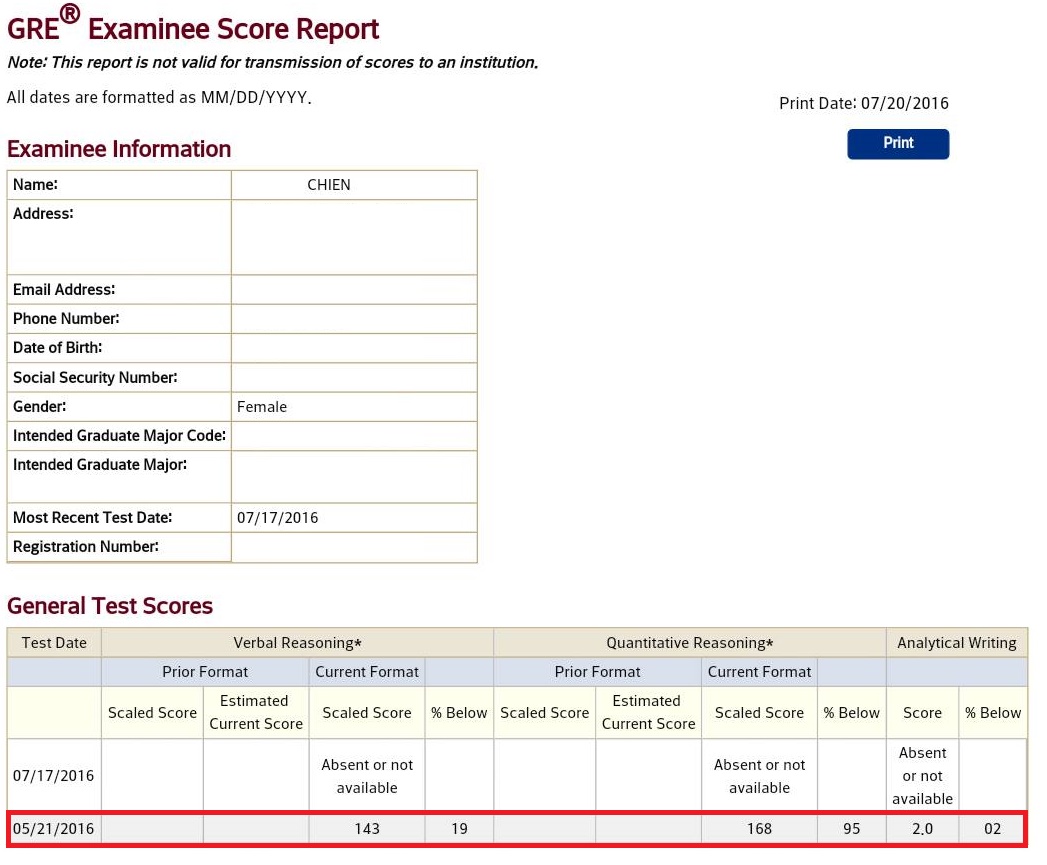Click the 07/17/2016 test date row cell
Image resolution: width=1047 pixels, height=865 pixels.
coord(53,776)
